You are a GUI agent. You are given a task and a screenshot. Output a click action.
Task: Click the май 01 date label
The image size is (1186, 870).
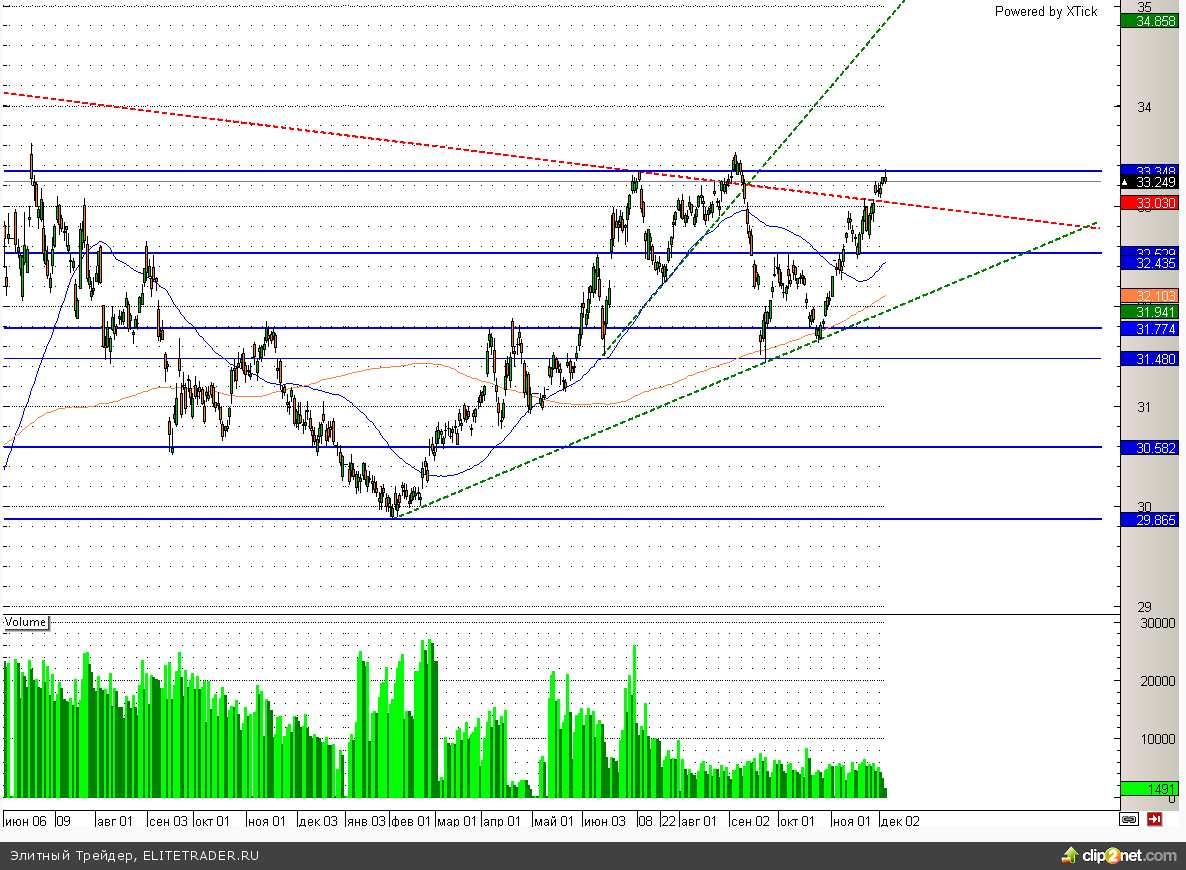[x=554, y=821]
